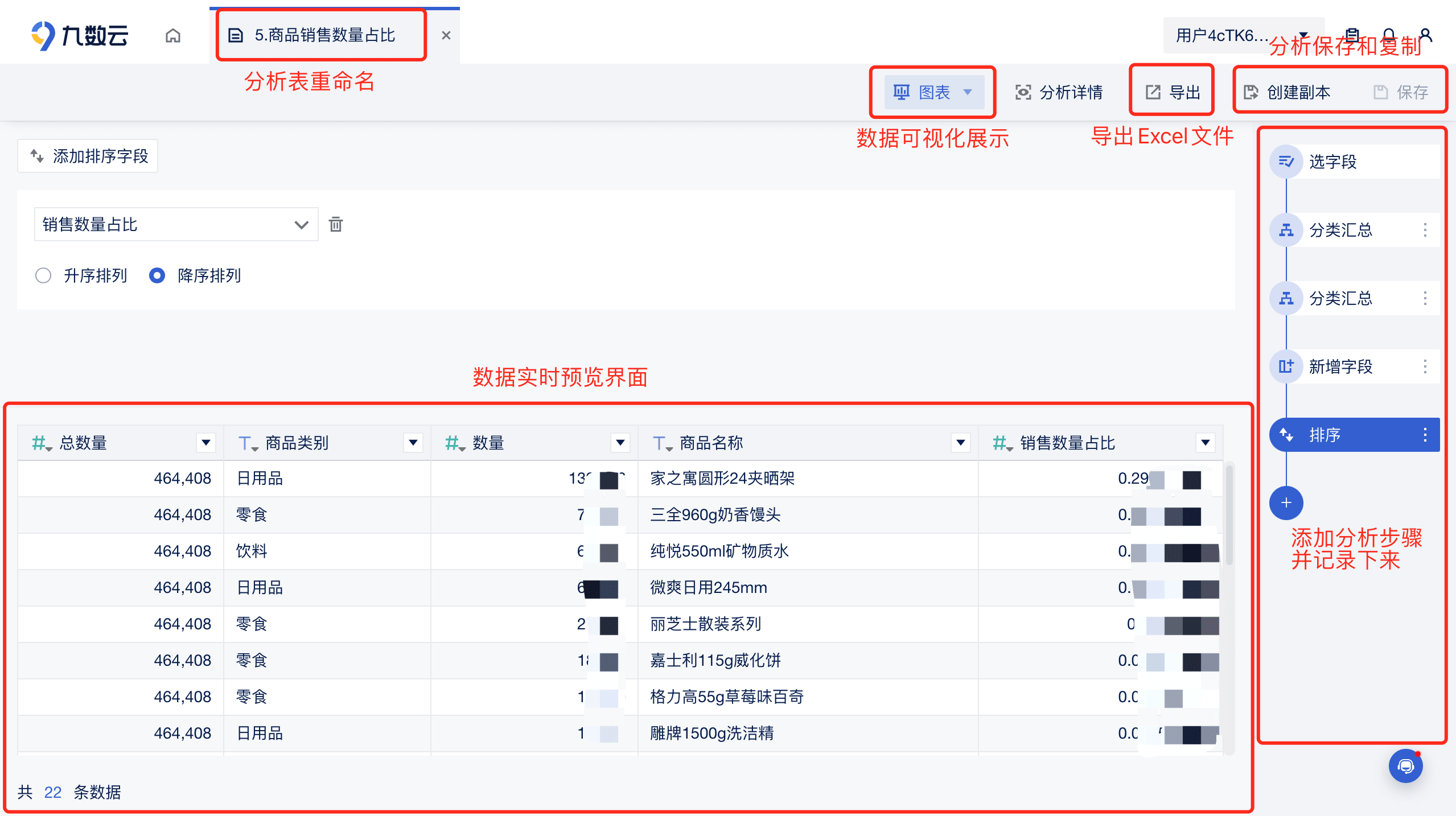
Task: Select the 排序 step
Action: 1355,435
